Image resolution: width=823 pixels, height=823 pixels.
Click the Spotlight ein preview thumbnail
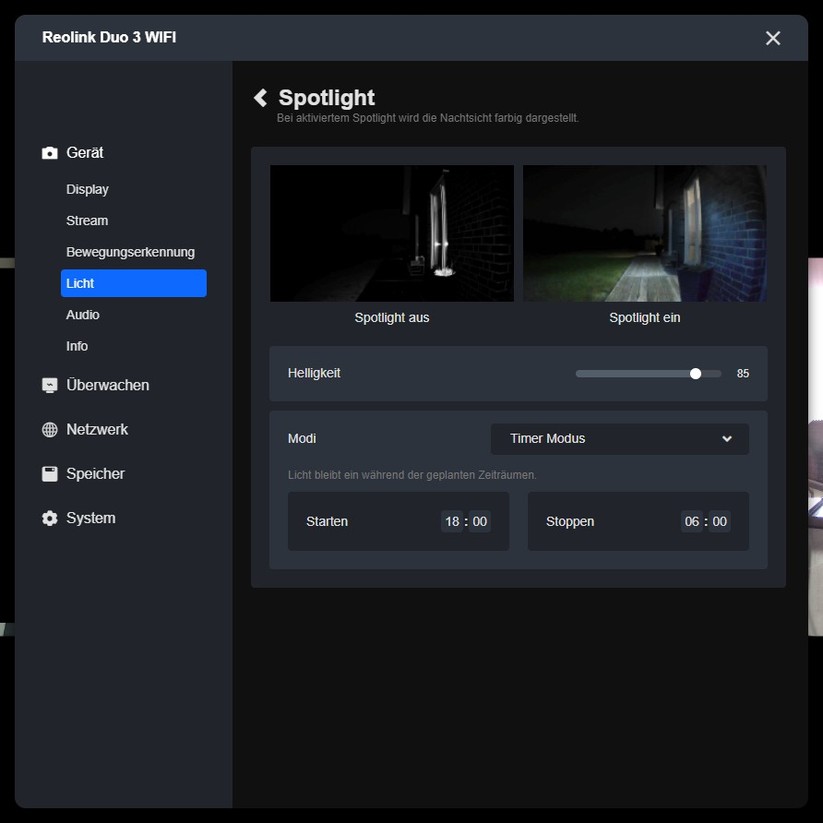point(644,233)
